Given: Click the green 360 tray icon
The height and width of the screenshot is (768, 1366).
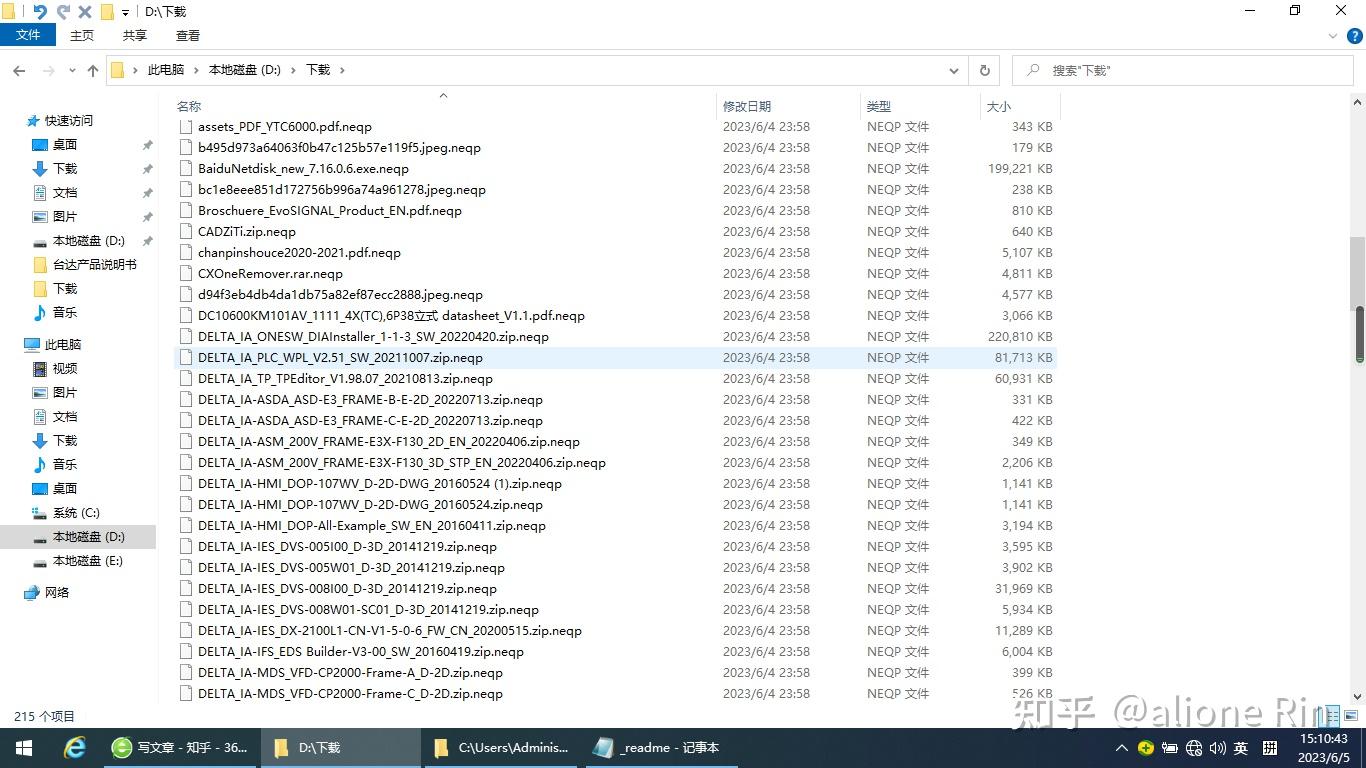Looking at the screenshot, I should click(x=1146, y=748).
